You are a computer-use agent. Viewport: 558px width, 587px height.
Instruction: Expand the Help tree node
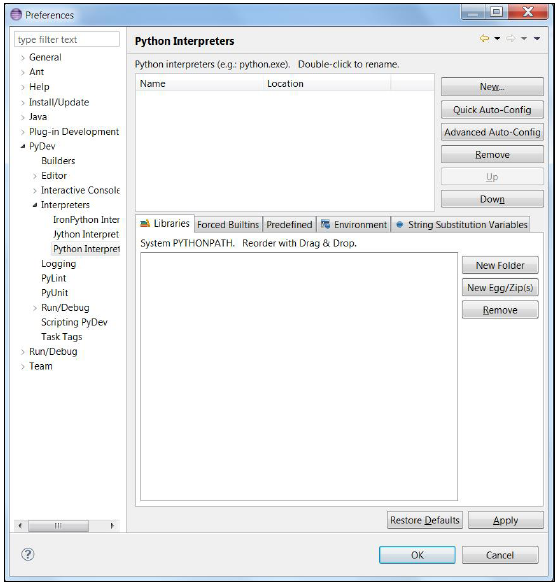(x=23, y=87)
